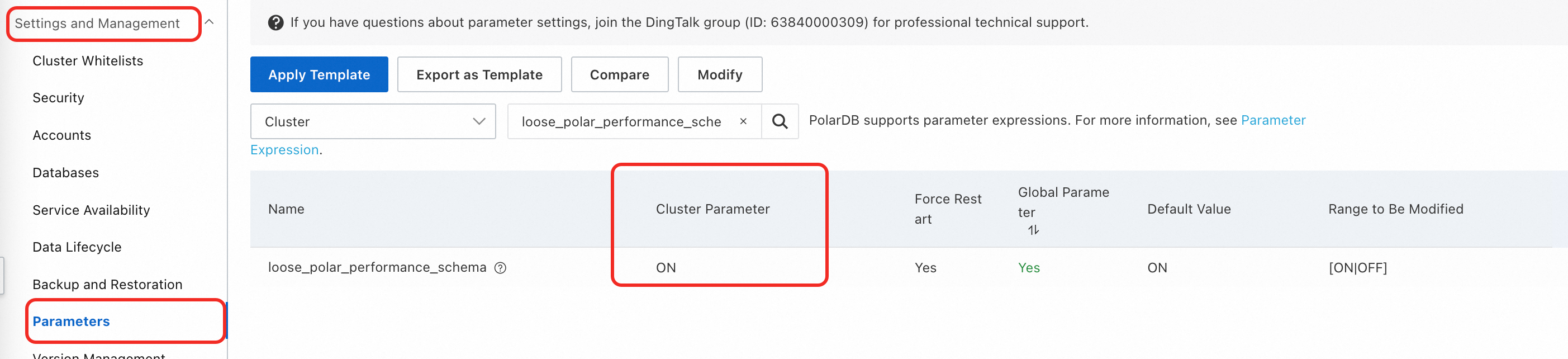This screenshot has width=1568, height=359.
Task: Click help icon next to loose_polar_performance_schema
Action: click(x=500, y=268)
